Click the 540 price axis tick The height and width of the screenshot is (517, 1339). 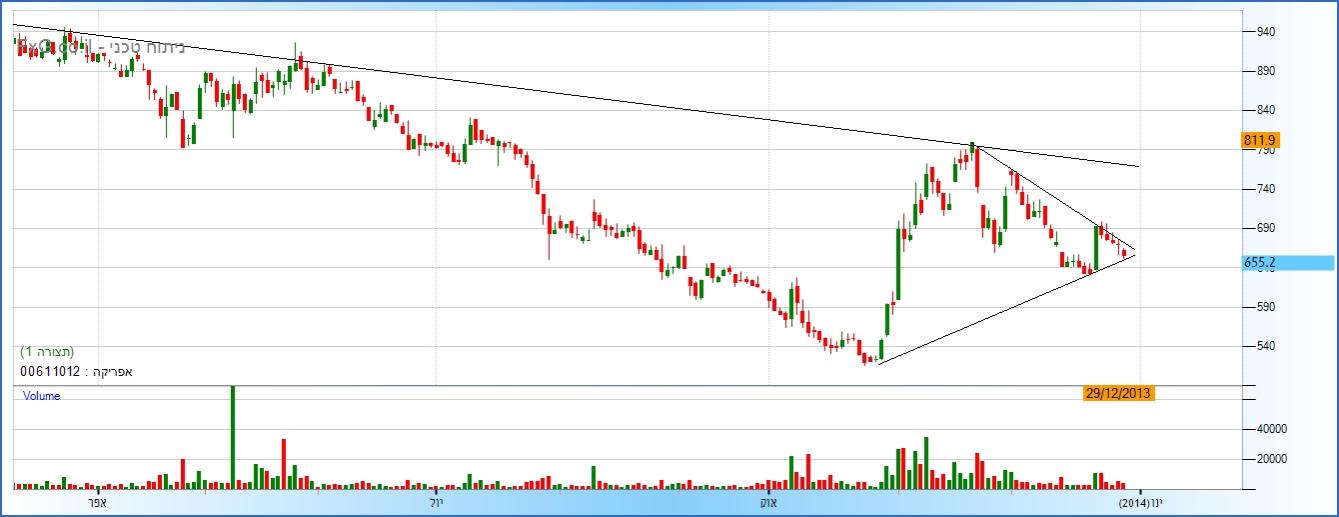tap(1264, 346)
